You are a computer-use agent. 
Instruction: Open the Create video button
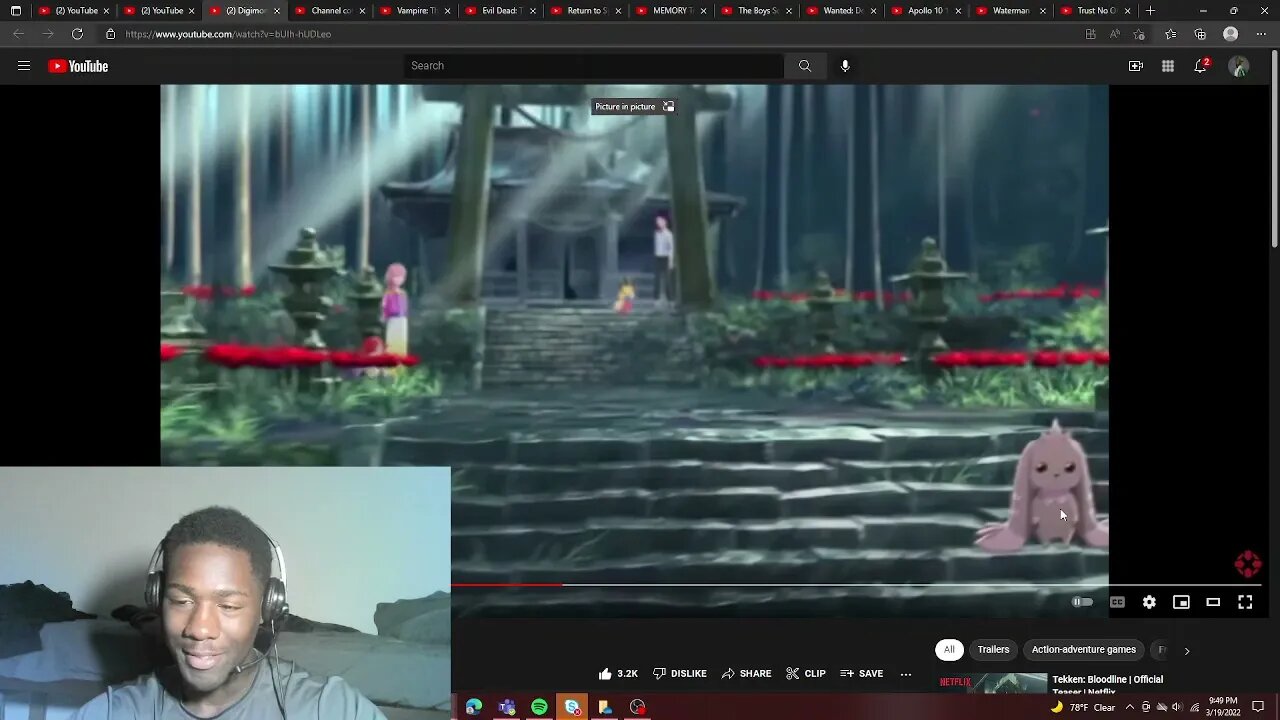1136,66
